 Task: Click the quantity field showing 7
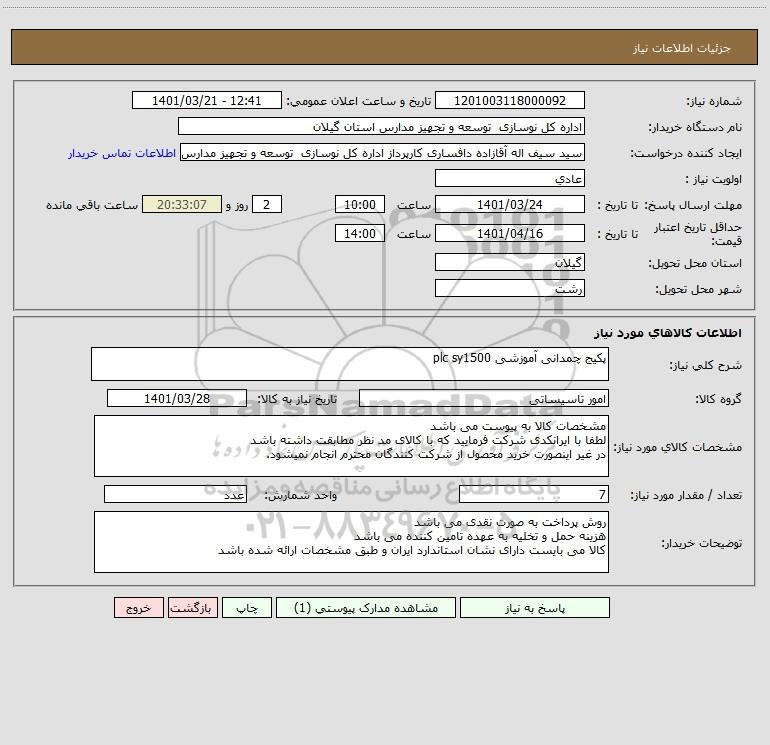click(534, 494)
